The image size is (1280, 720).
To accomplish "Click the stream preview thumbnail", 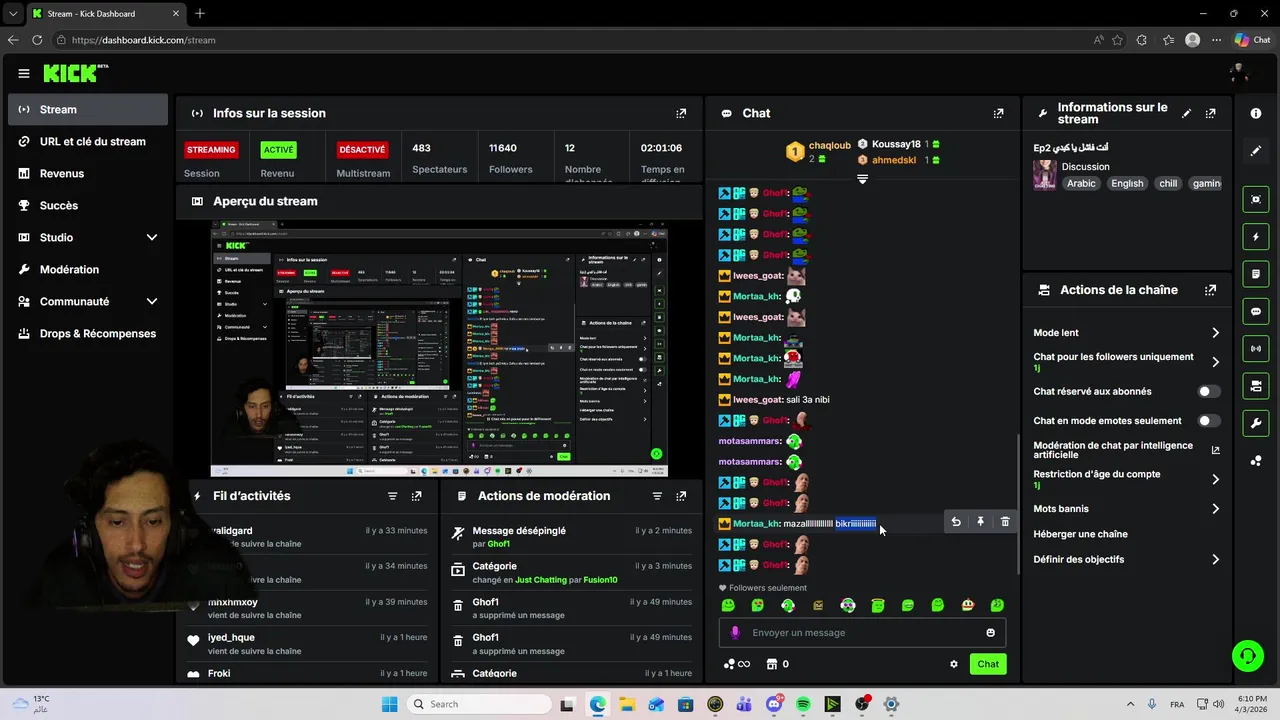I will [x=439, y=350].
